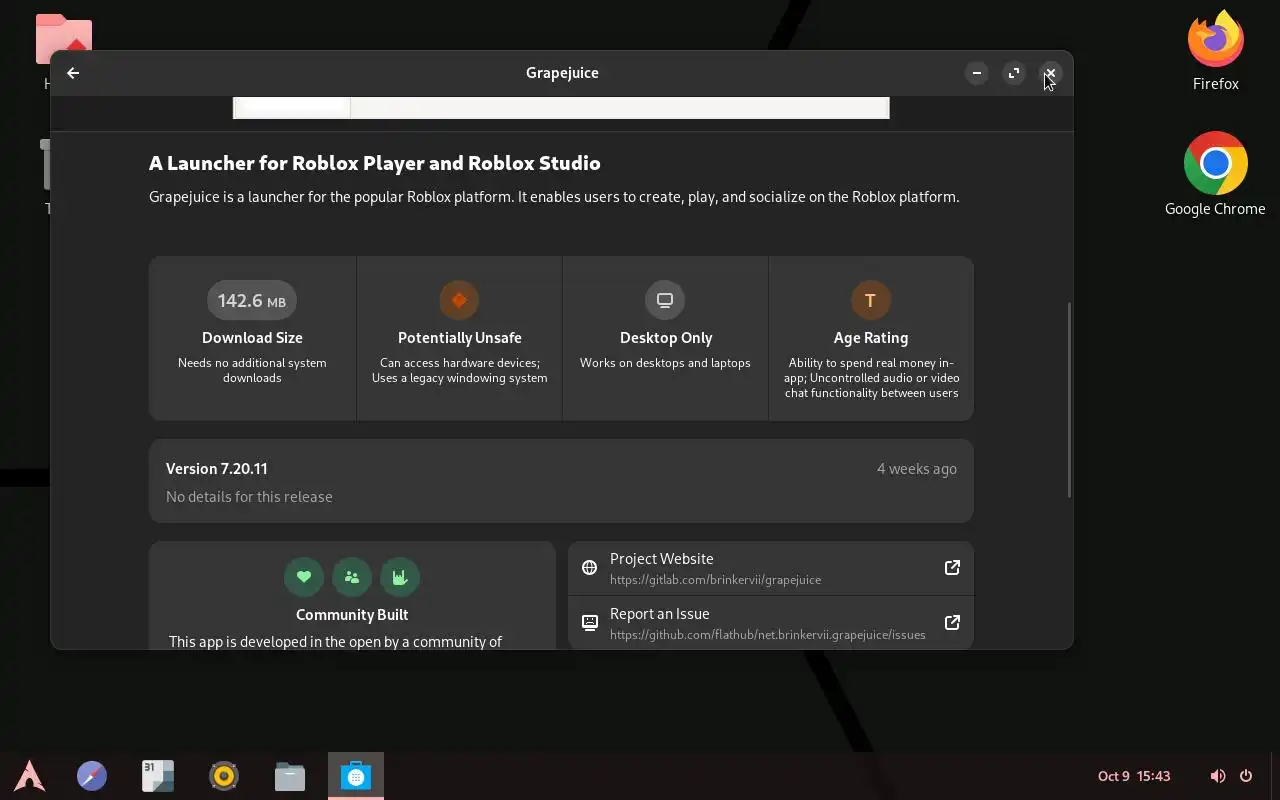
Task: Click the people icon in Community Built
Action: coord(352,577)
